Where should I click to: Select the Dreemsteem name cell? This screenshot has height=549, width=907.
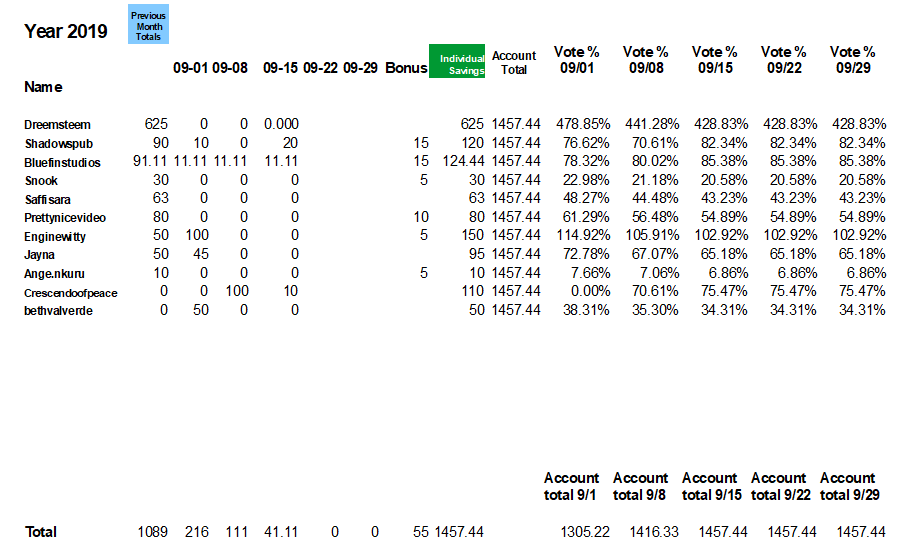tap(57, 125)
